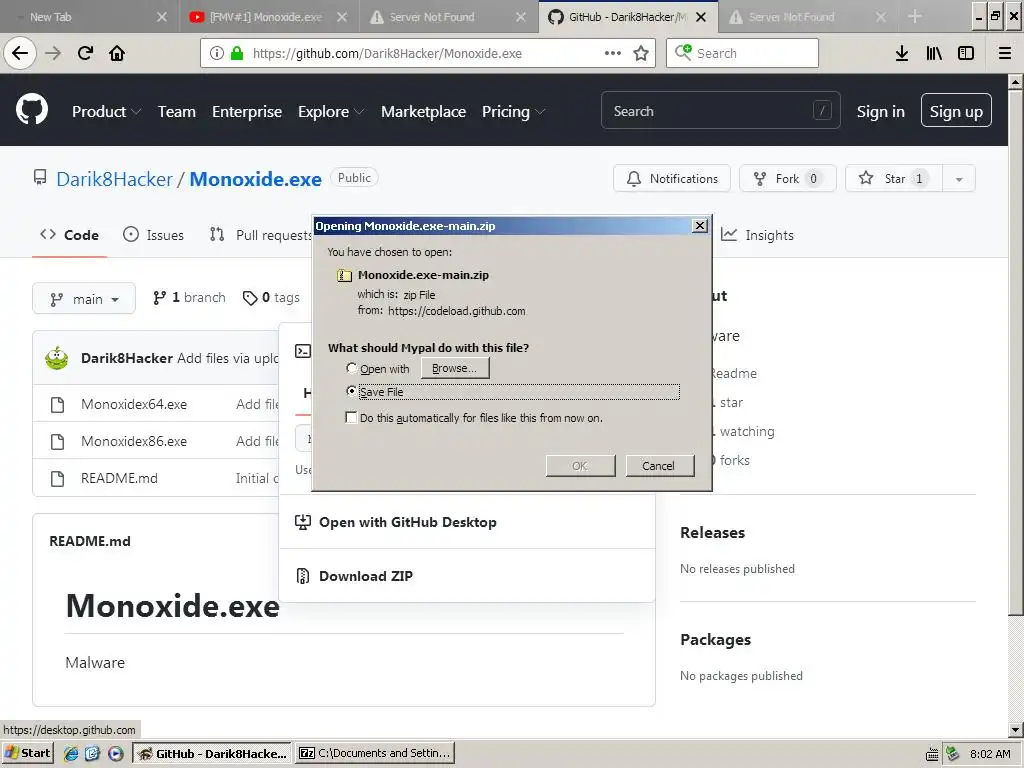Image resolution: width=1024 pixels, height=768 pixels.
Task: Click the GitHub Desktop download icon
Action: pyautogui.click(x=302, y=522)
